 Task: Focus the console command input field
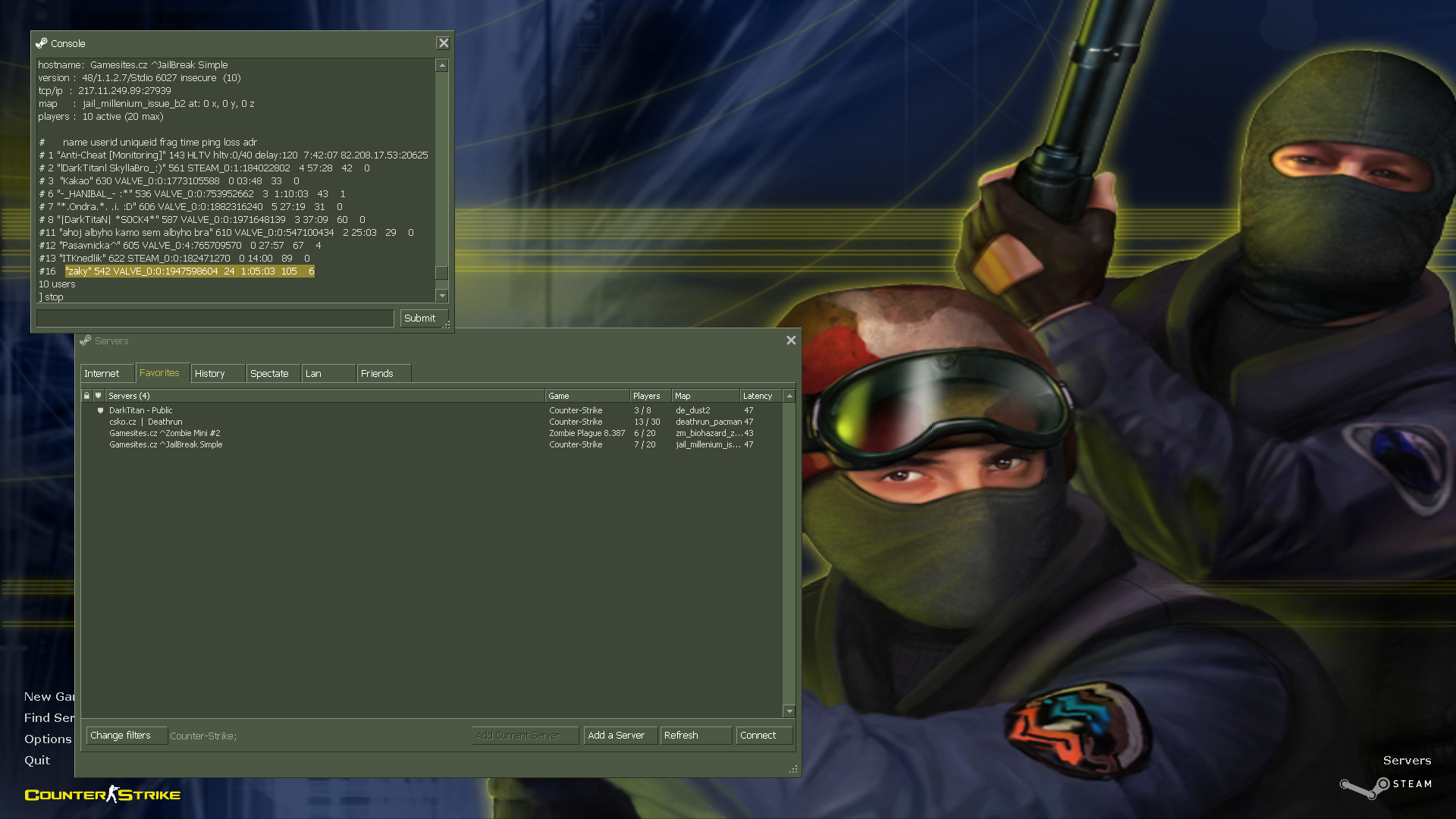coord(215,318)
